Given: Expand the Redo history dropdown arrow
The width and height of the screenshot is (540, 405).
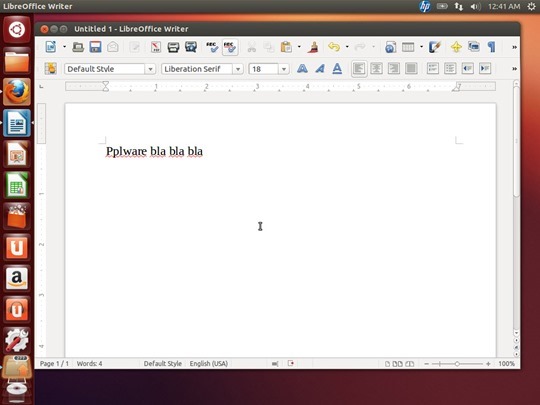Looking at the screenshot, I should pyautogui.click(x=373, y=47).
